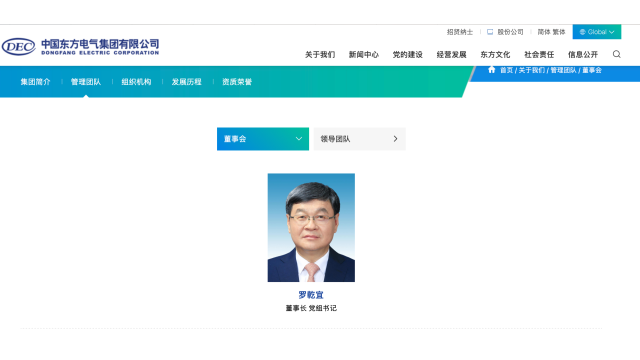
Task: Click the chevron on 领导团队 selector
Action: pyautogui.click(x=395, y=139)
